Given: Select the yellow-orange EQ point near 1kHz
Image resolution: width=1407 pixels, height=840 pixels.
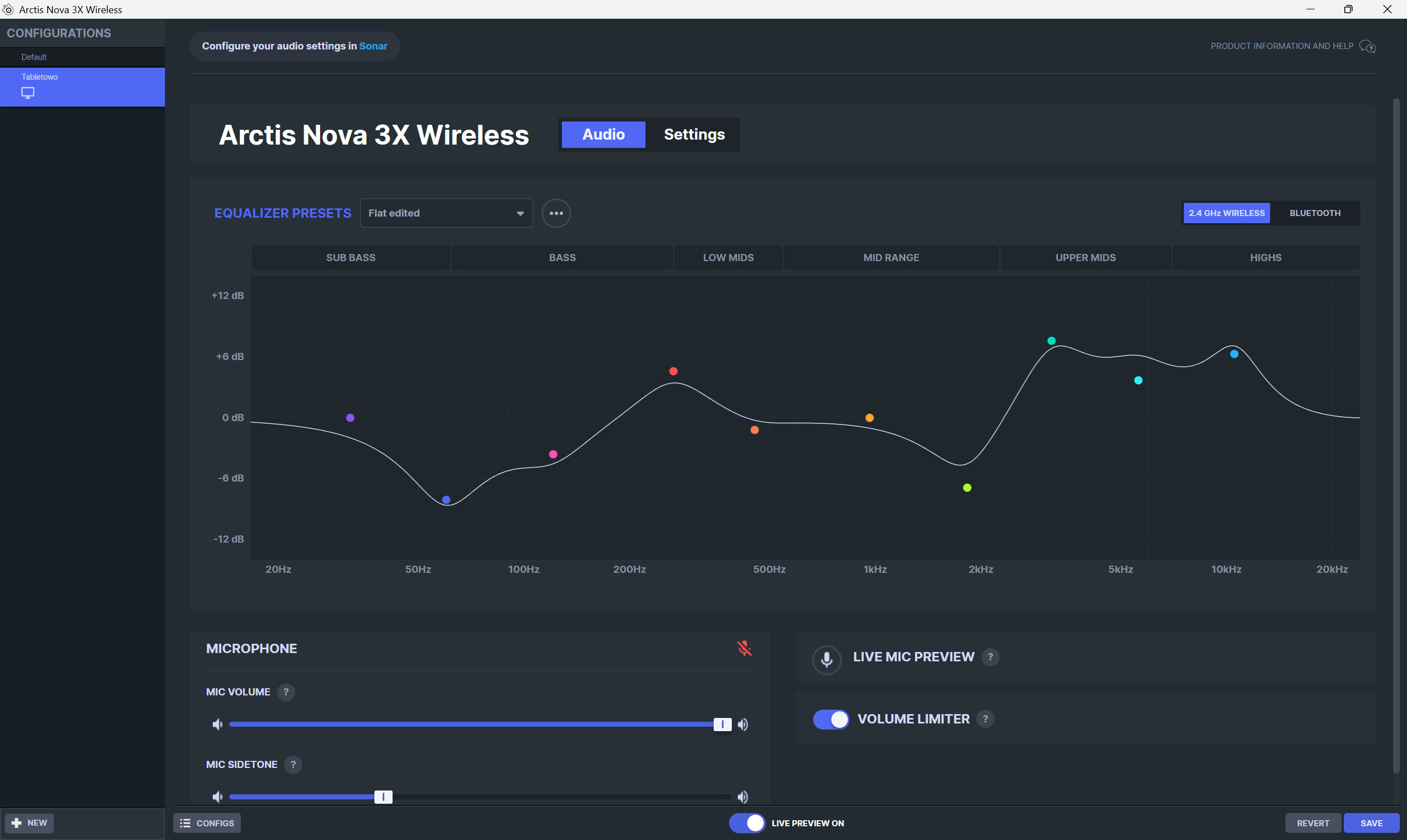Looking at the screenshot, I should tap(869, 418).
